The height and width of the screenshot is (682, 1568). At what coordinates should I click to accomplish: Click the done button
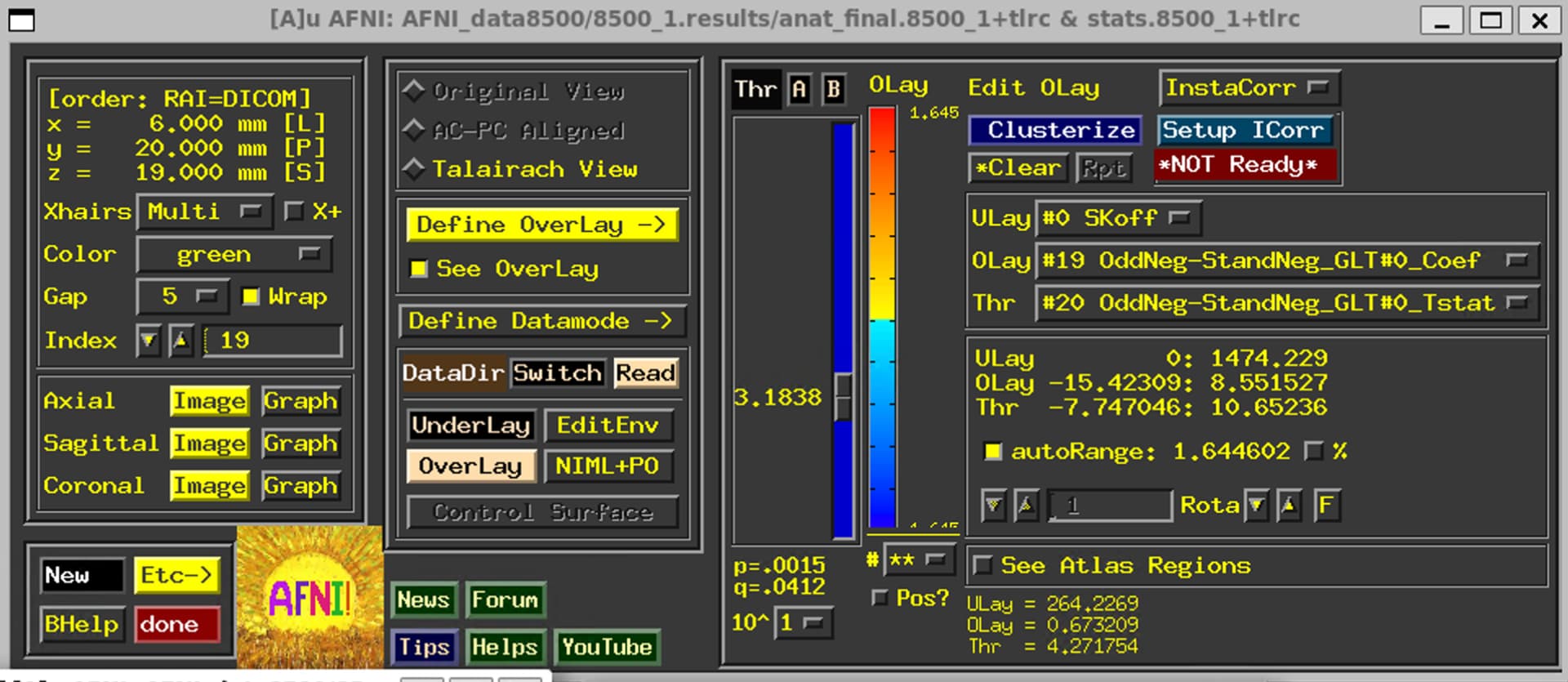177,624
